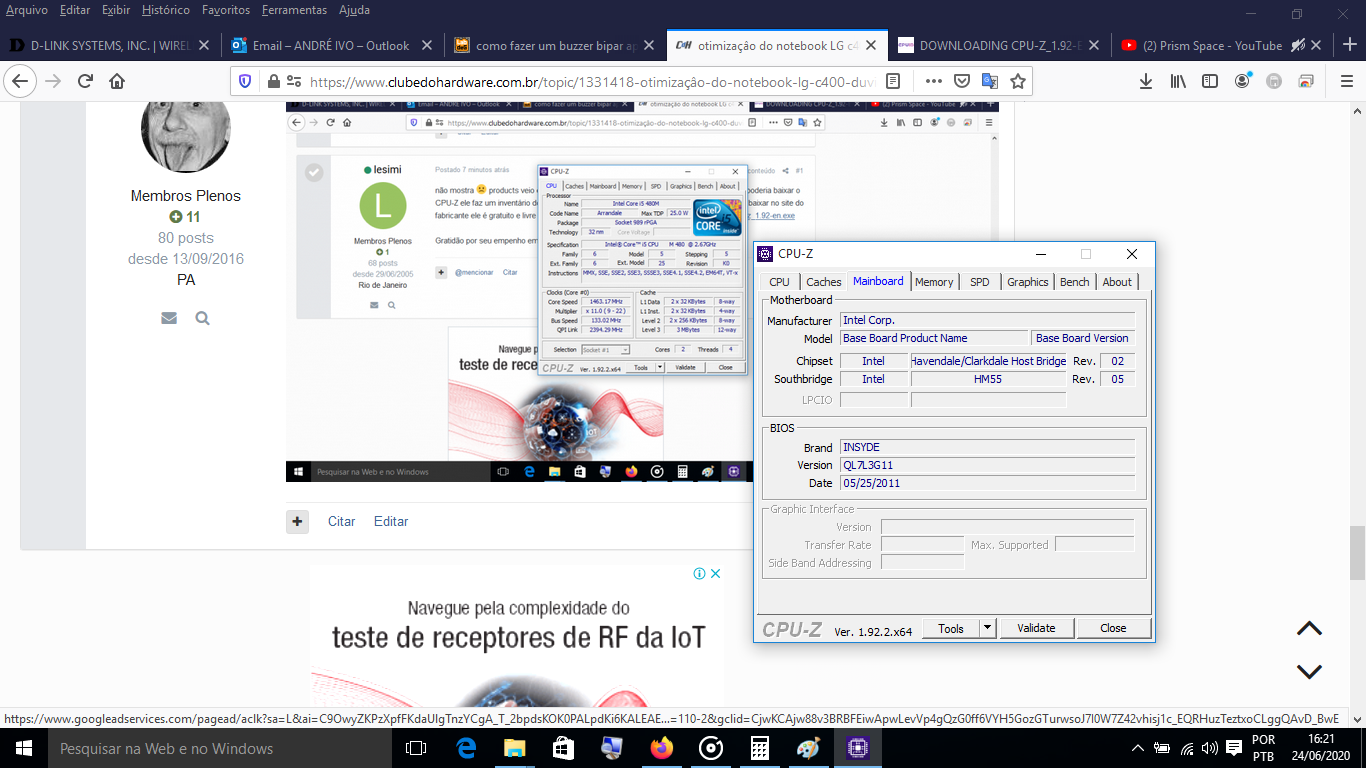Click the envelope message icon under profile
Image resolution: width=1366 pixels, height=768 pixels.
pos(169,318)
